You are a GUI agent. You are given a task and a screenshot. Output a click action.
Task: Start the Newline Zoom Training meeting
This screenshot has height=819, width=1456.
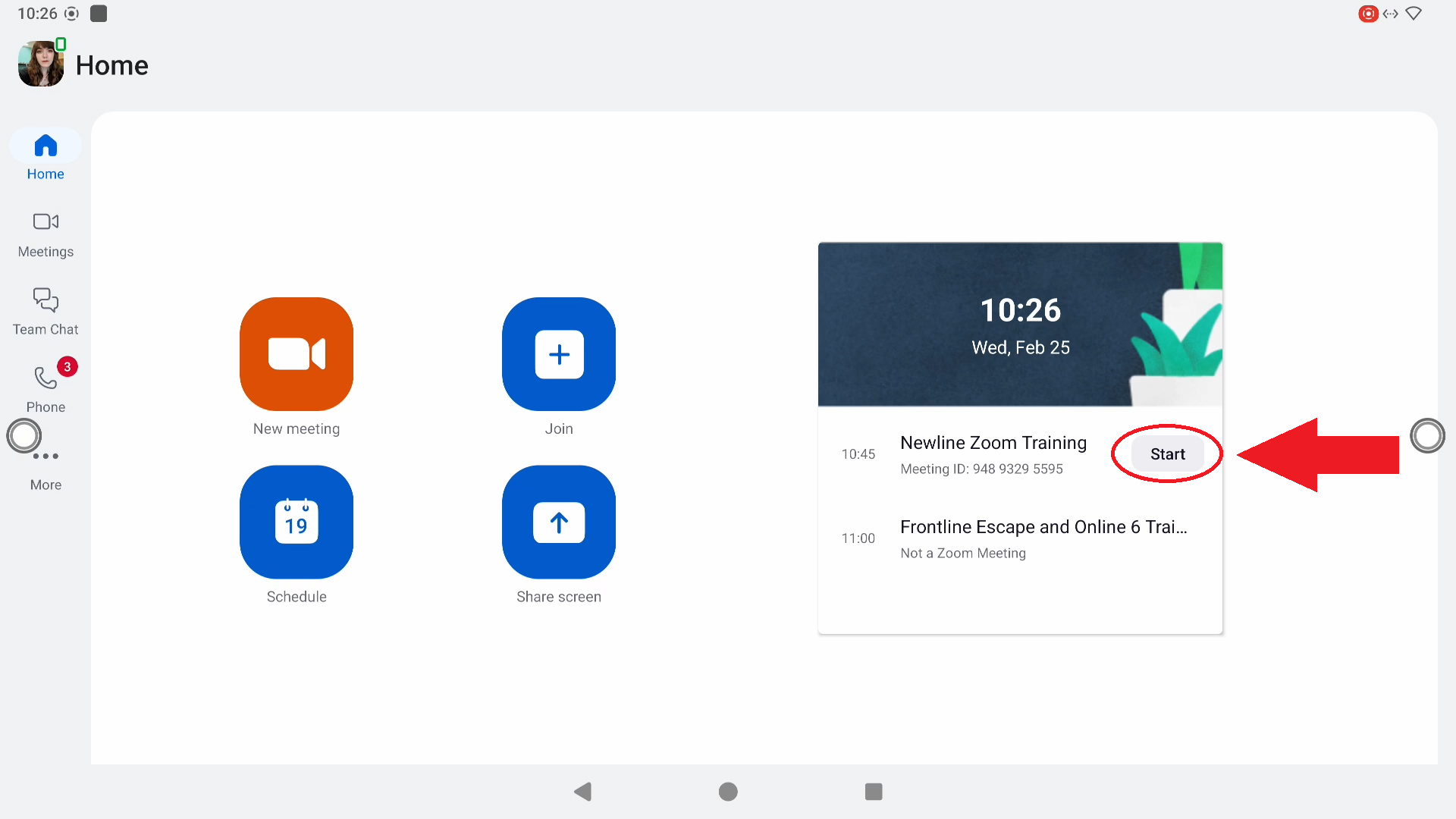[1167, 454]
